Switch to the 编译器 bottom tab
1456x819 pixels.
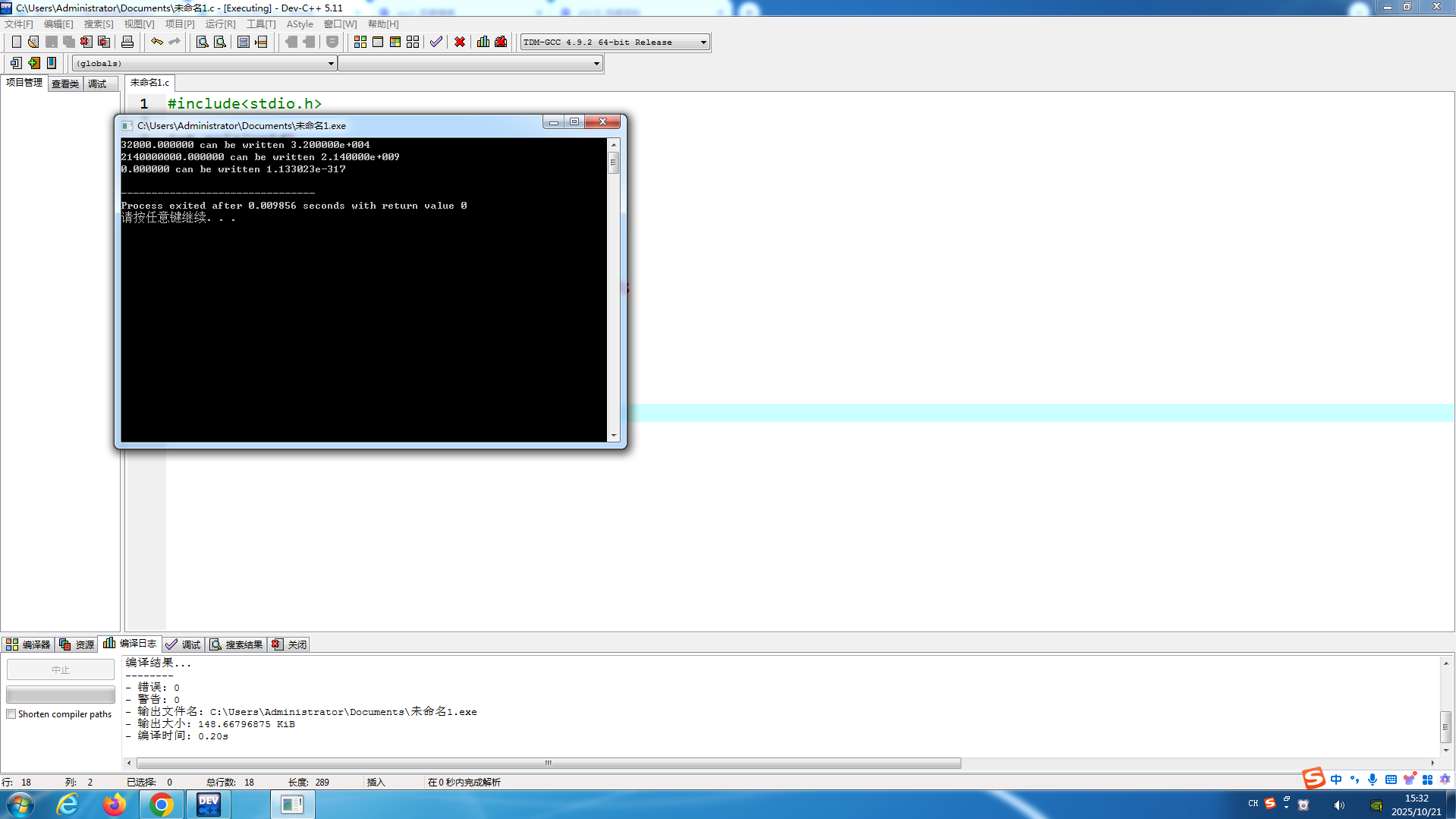tap(28, 644)
